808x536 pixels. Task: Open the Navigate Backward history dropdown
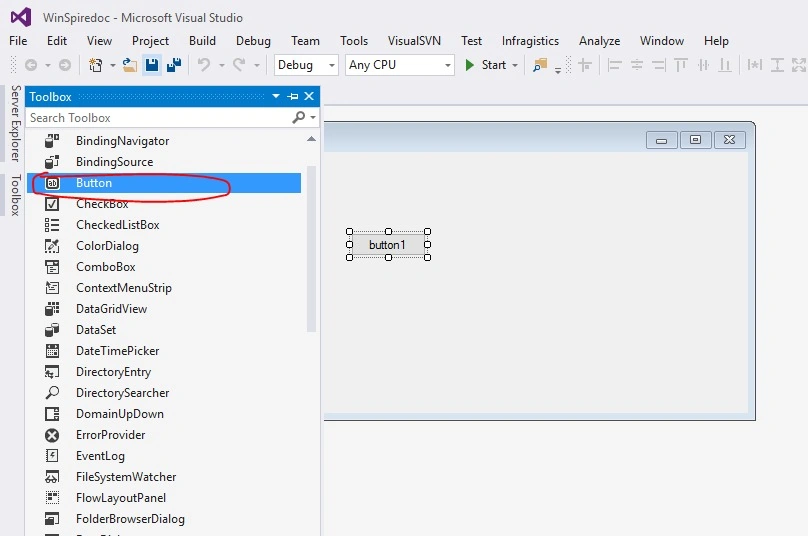point(47,65)
